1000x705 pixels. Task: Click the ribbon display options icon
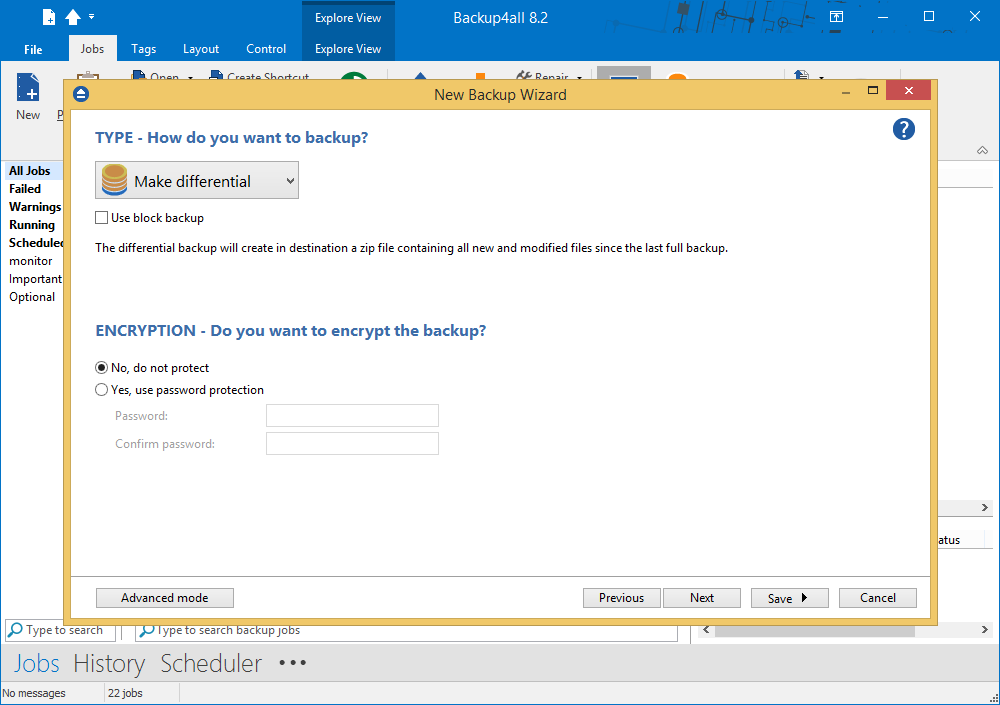tap(837, 17)
